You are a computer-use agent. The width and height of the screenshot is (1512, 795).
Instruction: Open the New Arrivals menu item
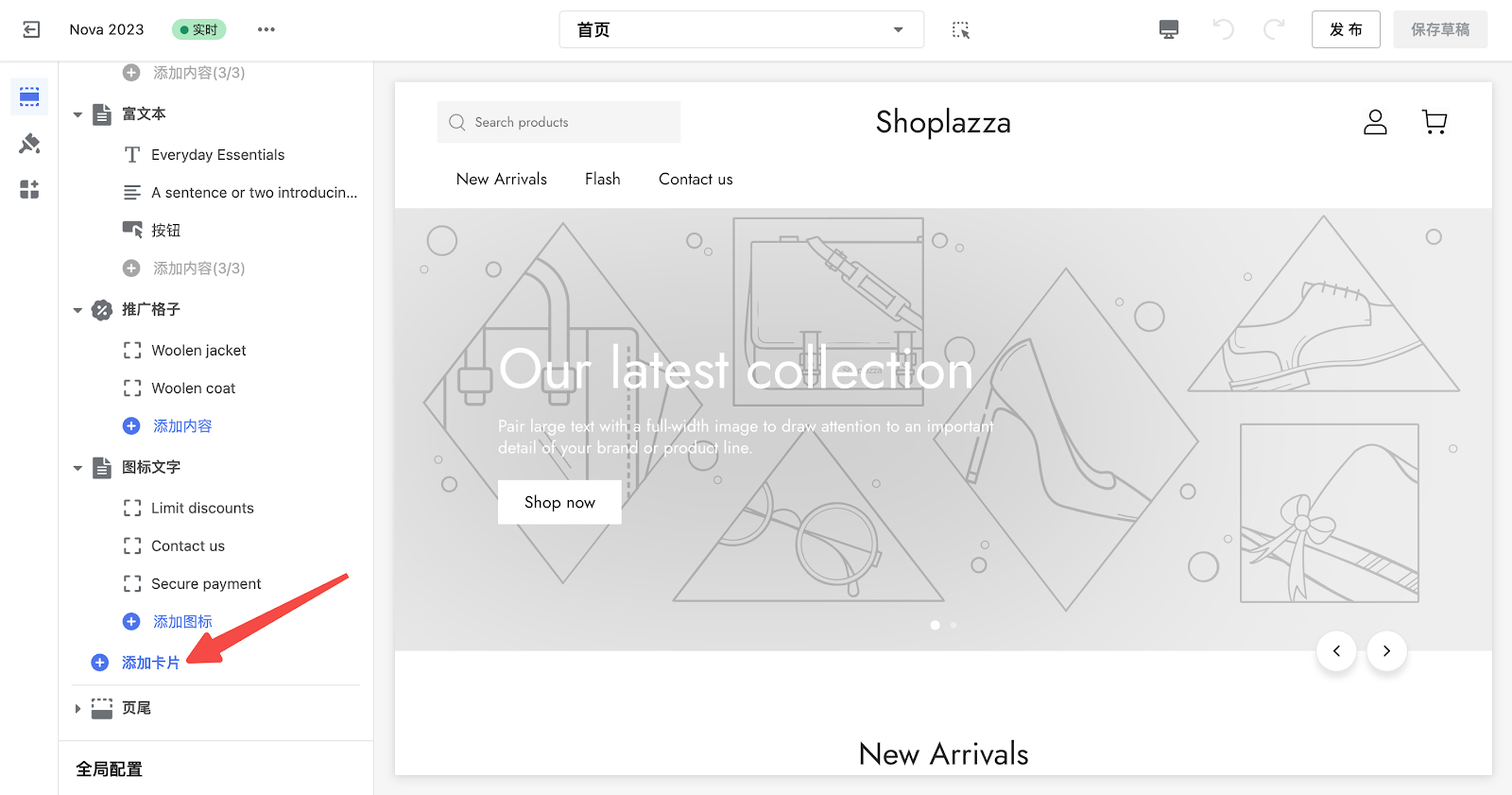point(501,179)
